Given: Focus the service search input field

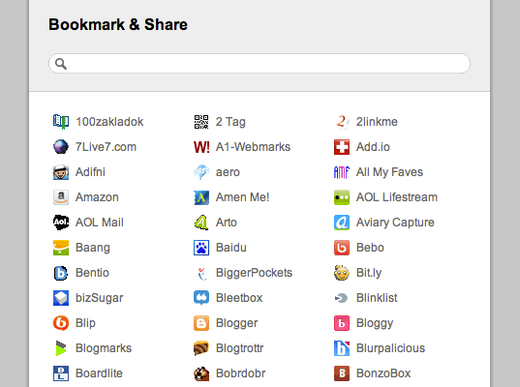Looking at the screenshot, I should [259, 63].
